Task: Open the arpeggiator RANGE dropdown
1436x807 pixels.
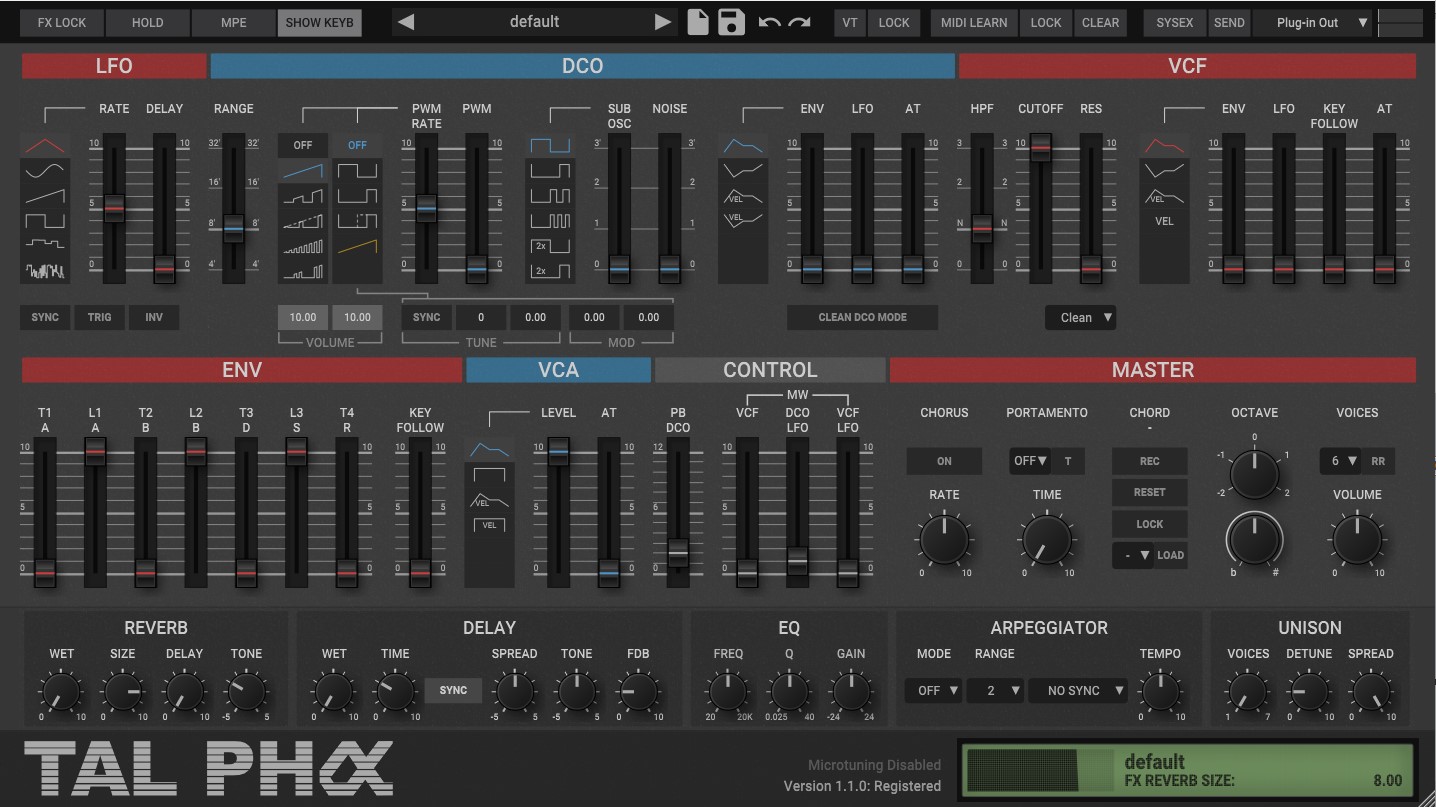Action: (995, 690)
